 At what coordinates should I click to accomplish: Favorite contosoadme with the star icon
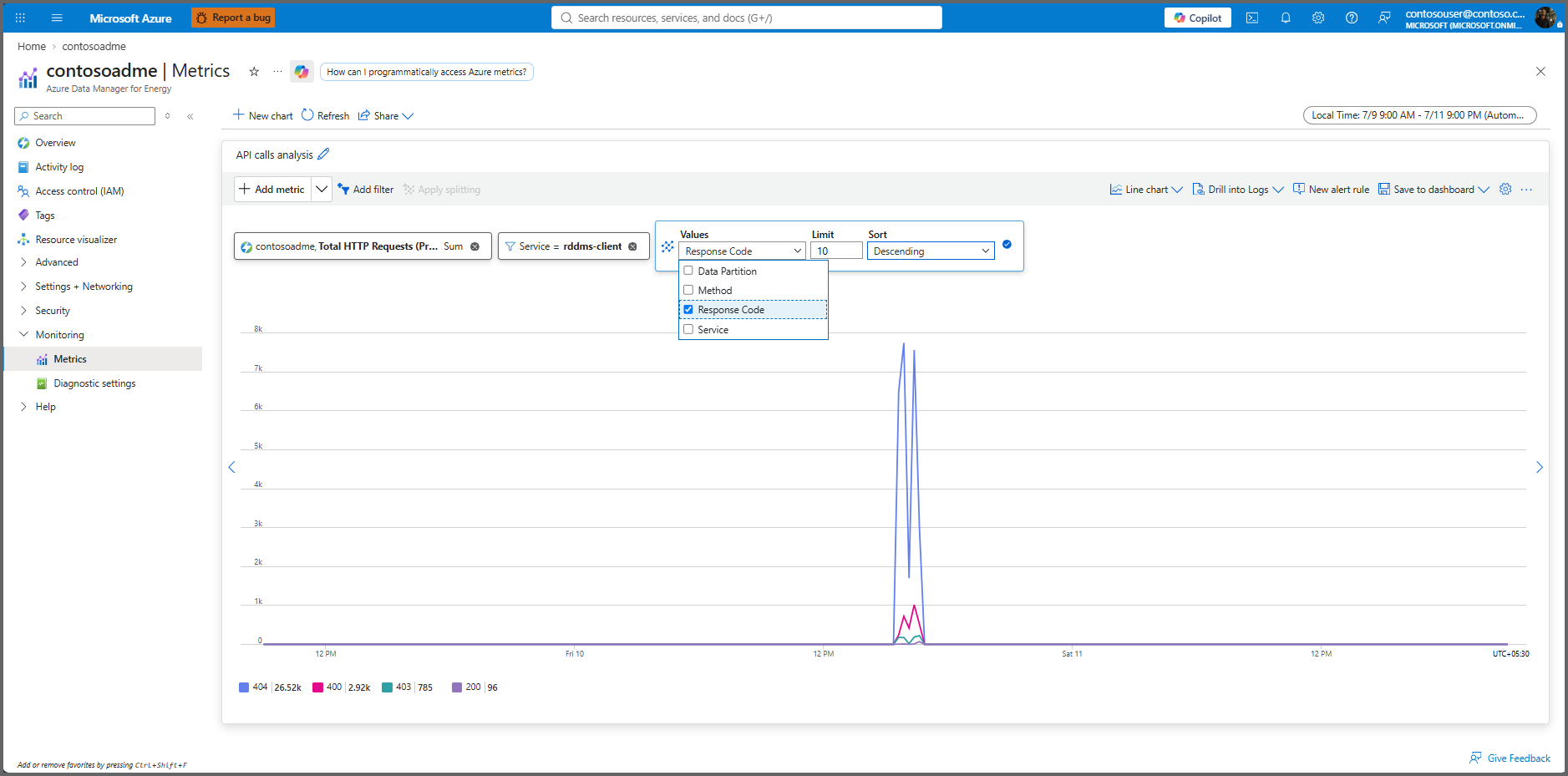254,72
